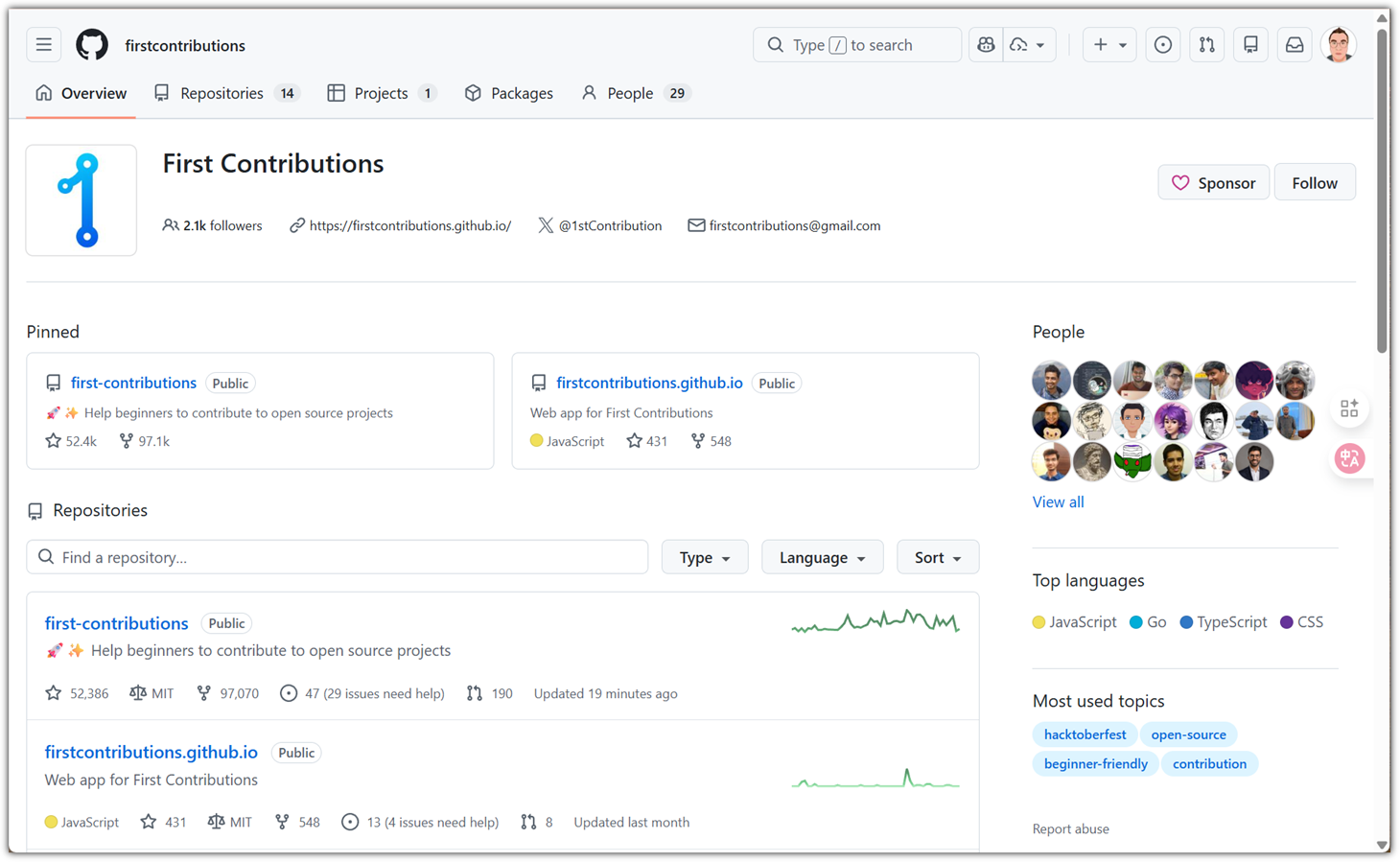Switch to the Repositories tab

point(226,93)
